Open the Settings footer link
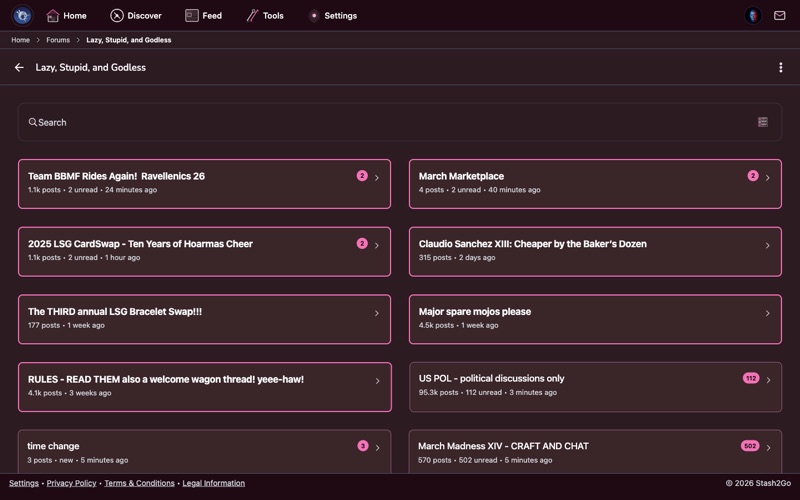Viewport: 800px width, 500px height. point(23,483)
